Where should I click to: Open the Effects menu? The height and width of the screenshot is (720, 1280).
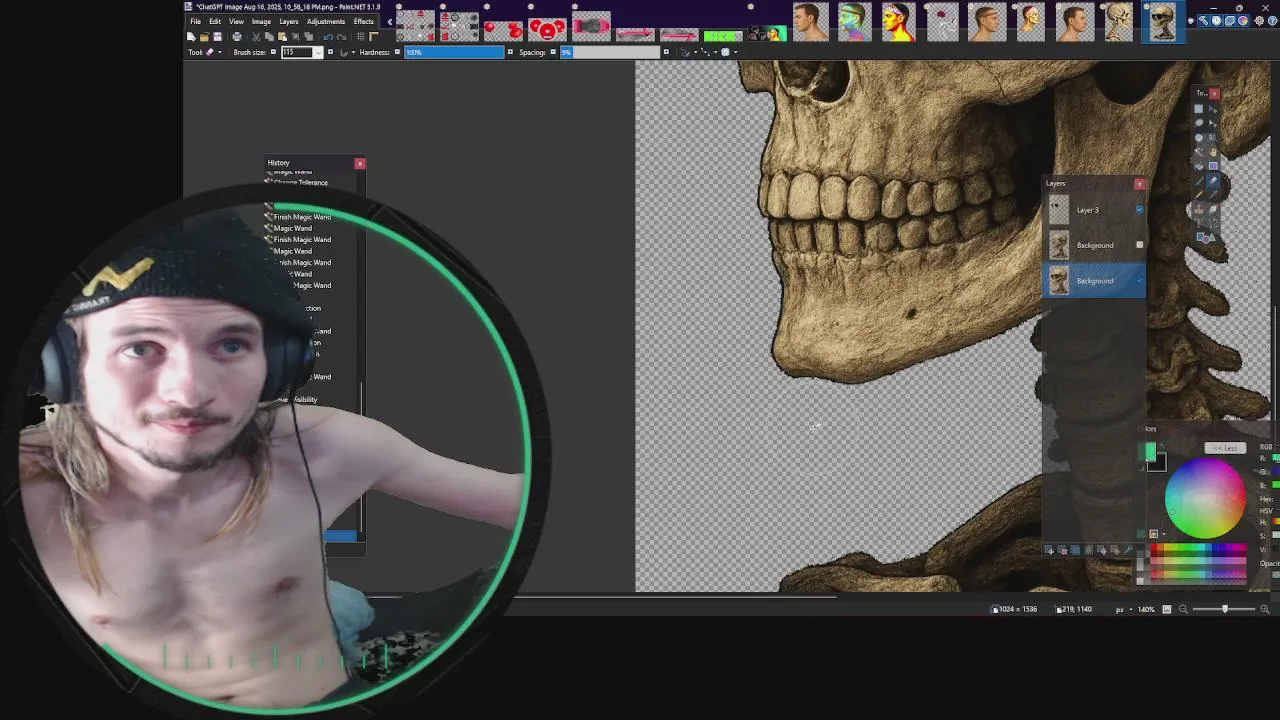(x=364, y=21)
